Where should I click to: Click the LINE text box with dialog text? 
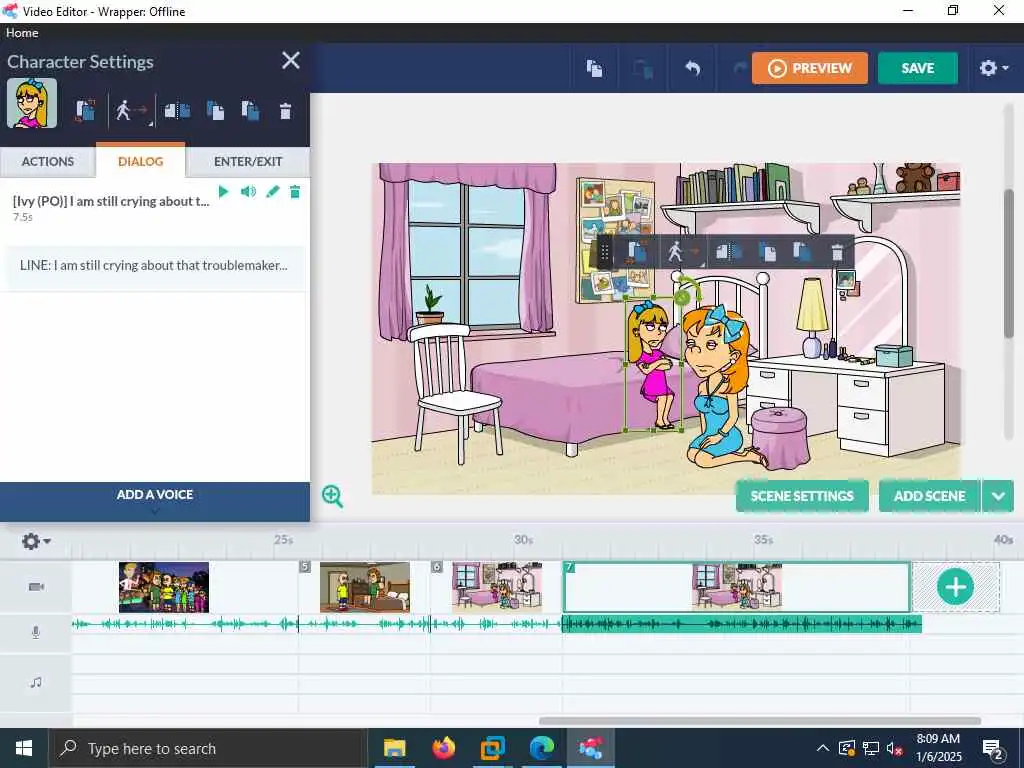pyautogui.click(x=154, y=266)
